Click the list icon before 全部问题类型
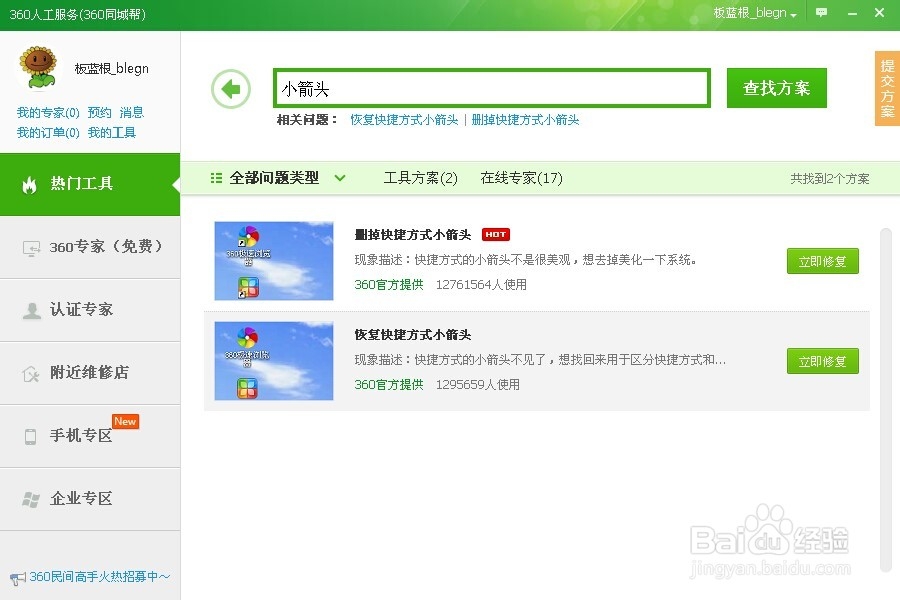The width and height of the screenshot is (900, 600). [x=215, y=178]
